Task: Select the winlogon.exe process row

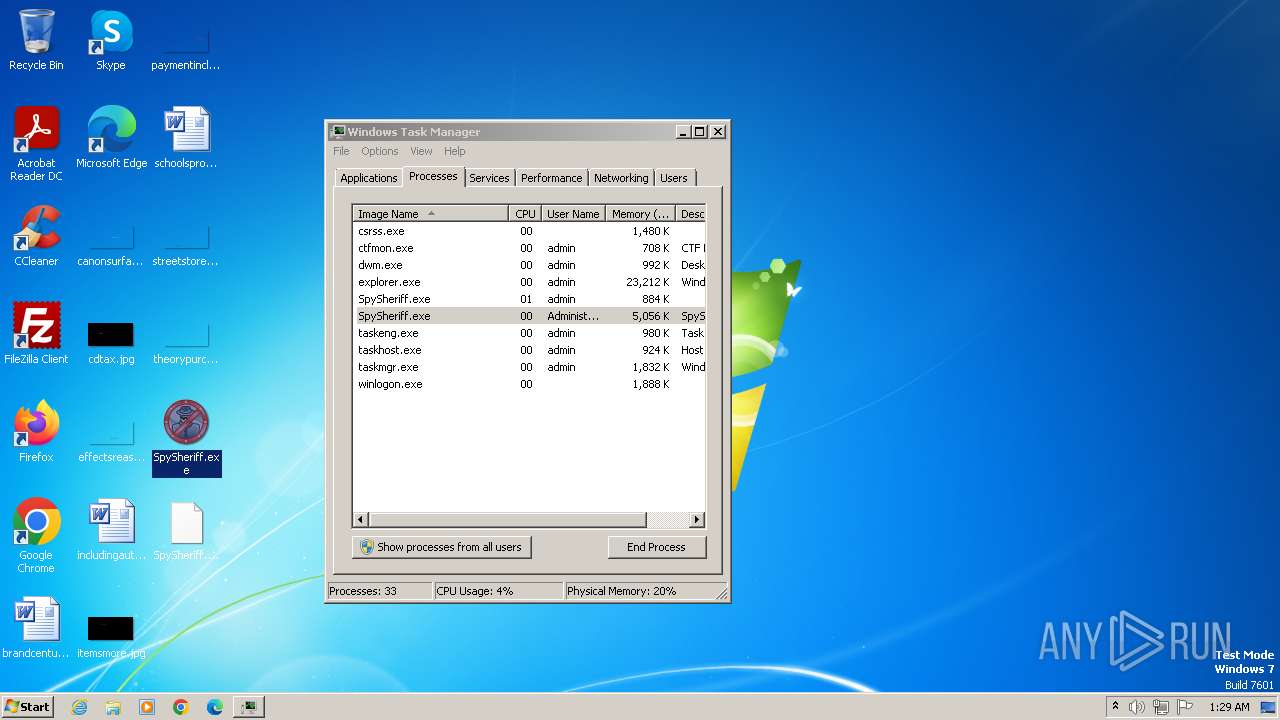Action: pyautogui.click(x=529, y=384)
